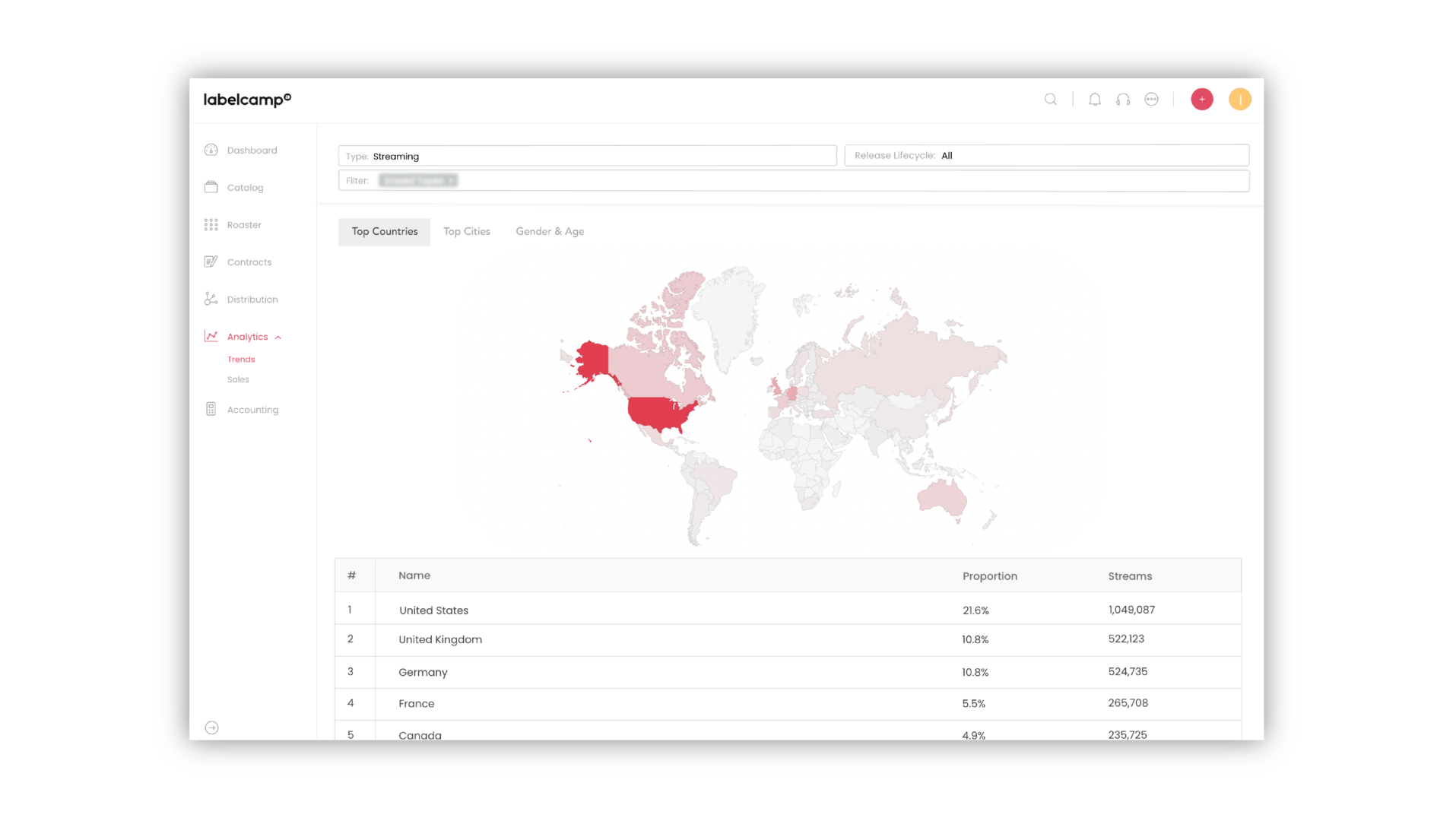Remove the blurred filter tag
1456x821 pixels.
tap(451, 181)
